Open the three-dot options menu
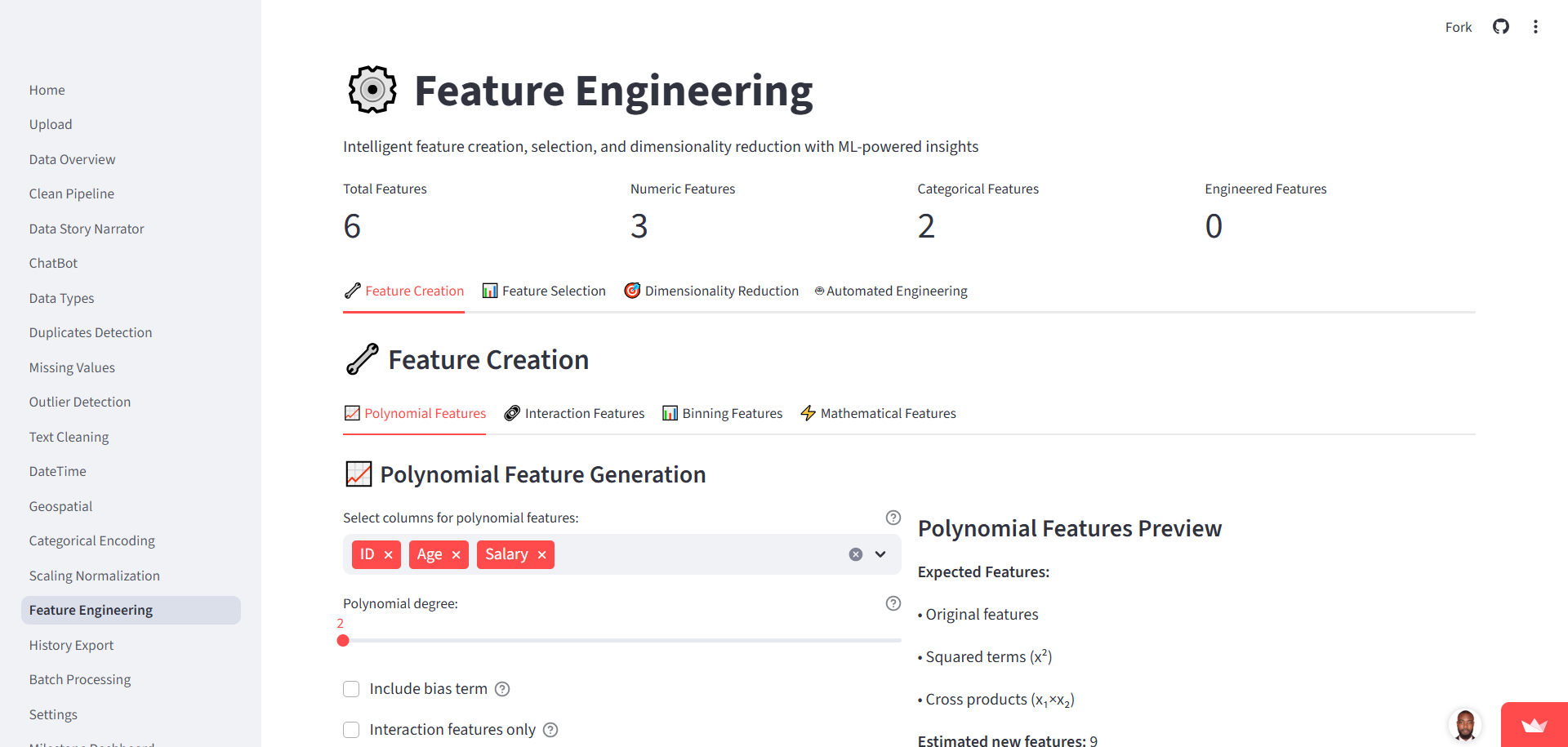The width and height of the screenshot is (1568, 747). [x=1536, y=26]
